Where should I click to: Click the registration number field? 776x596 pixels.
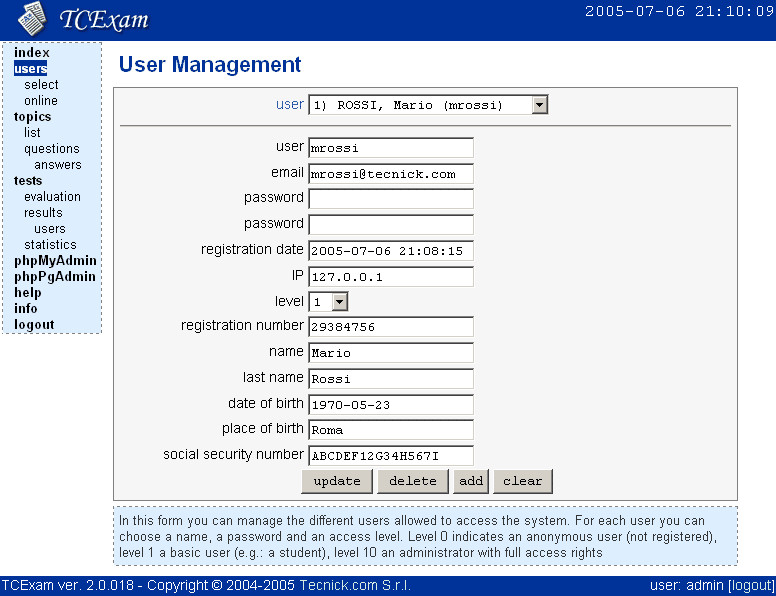pyautogui.click(x=390, y=327)
